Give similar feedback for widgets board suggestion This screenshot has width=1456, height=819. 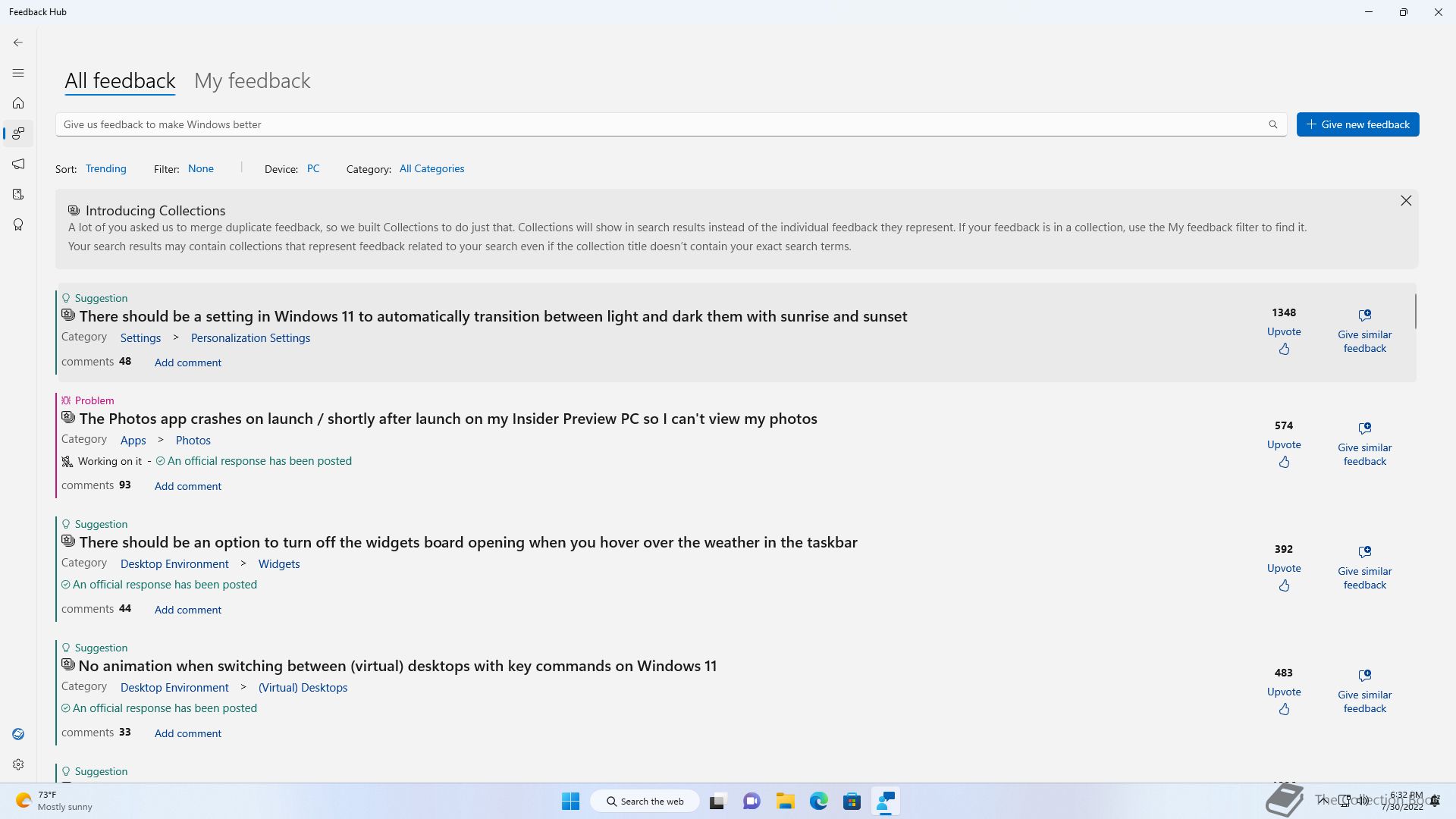pos(1365,568)
